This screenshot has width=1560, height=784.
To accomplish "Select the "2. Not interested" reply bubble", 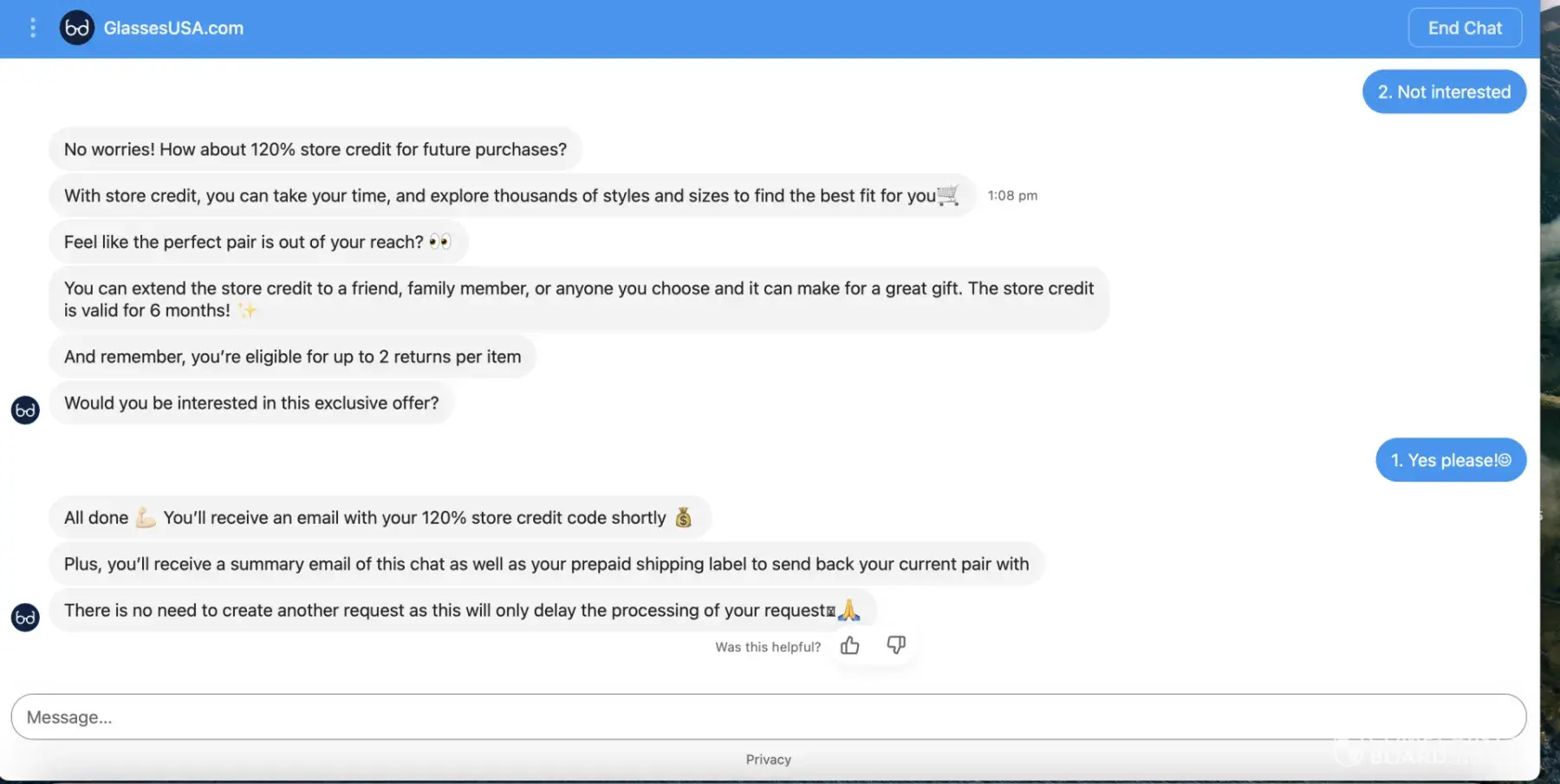I will coord(1444,92).
